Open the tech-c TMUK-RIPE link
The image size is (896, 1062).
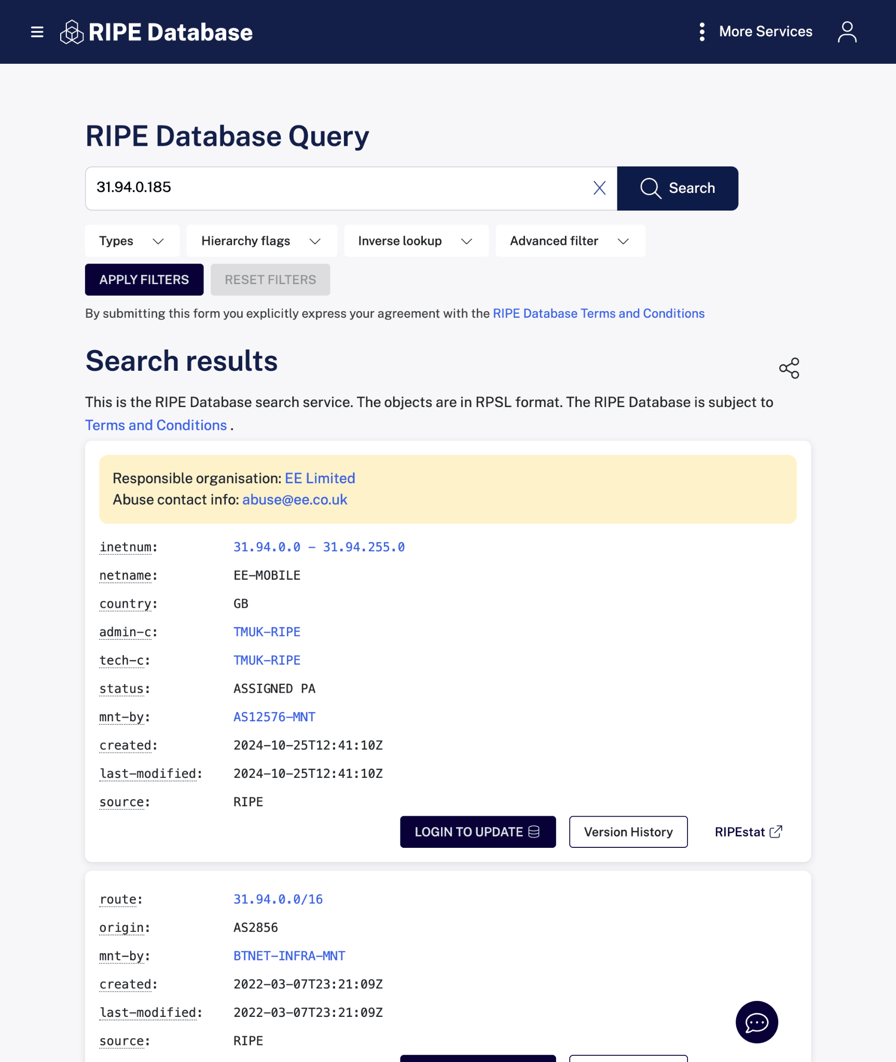(x=267, y=660)
